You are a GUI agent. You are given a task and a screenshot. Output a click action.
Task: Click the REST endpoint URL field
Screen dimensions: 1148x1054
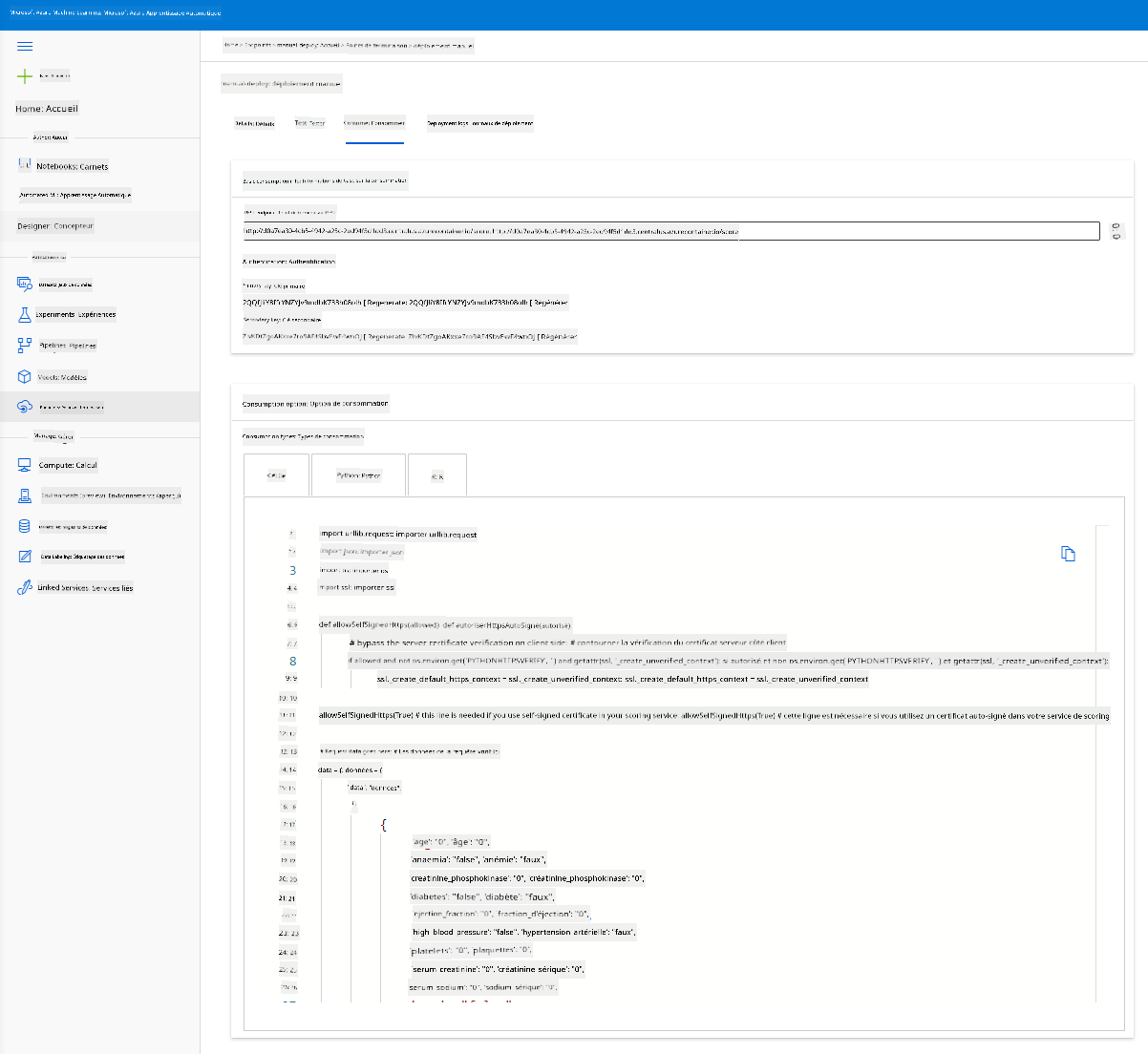click(670, 231)
